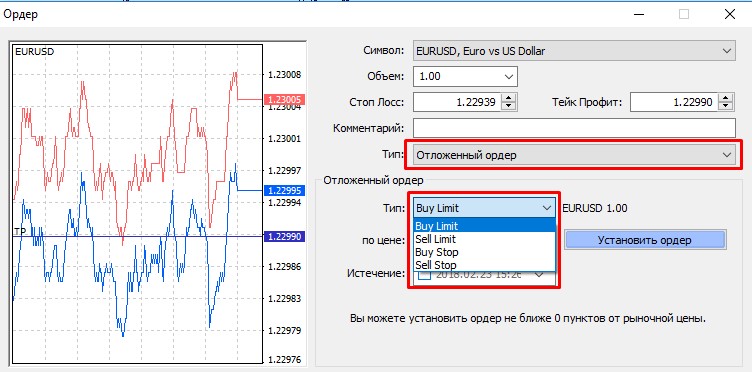Viewport: 752px width, 372px height.
Task: Click the 1.22979 axis price label
Action: (x=284, y=330)
